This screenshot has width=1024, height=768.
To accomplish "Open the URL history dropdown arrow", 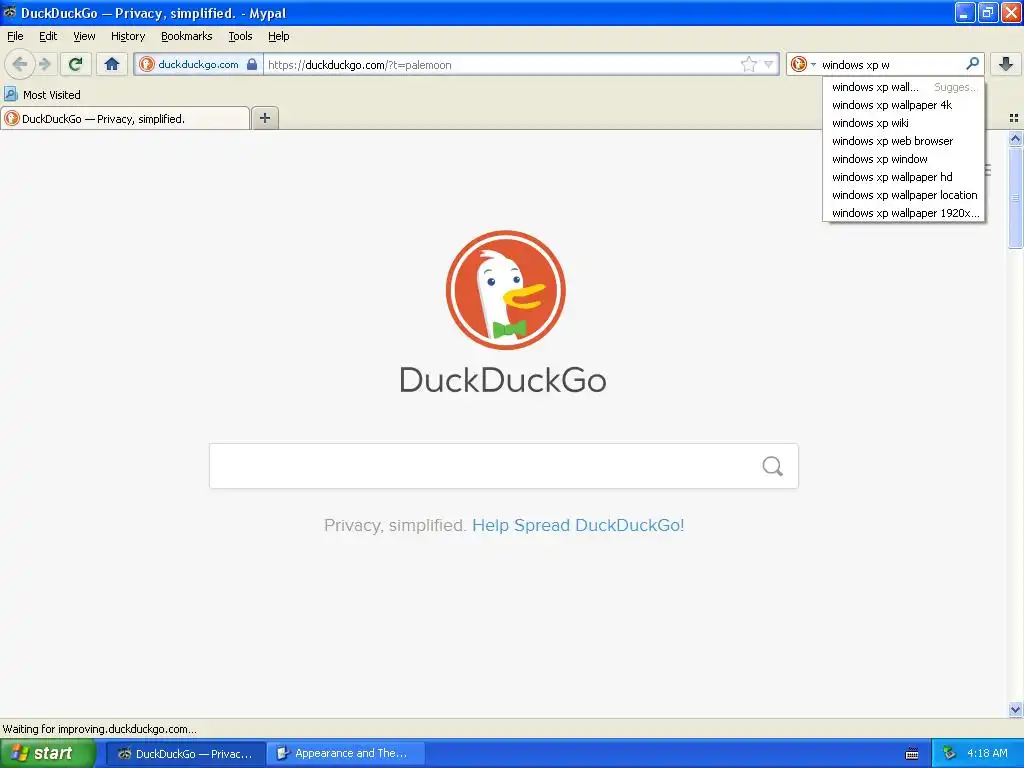I will pyautogui.click(x=769, y=64).
